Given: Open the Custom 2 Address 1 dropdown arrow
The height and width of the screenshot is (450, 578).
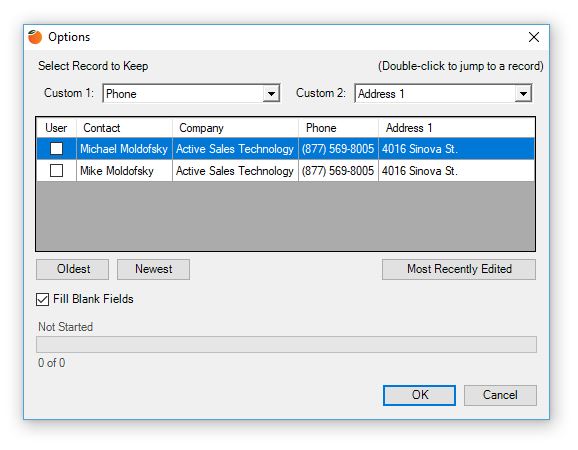Looking at the screenshot, I should coord(523,94).
